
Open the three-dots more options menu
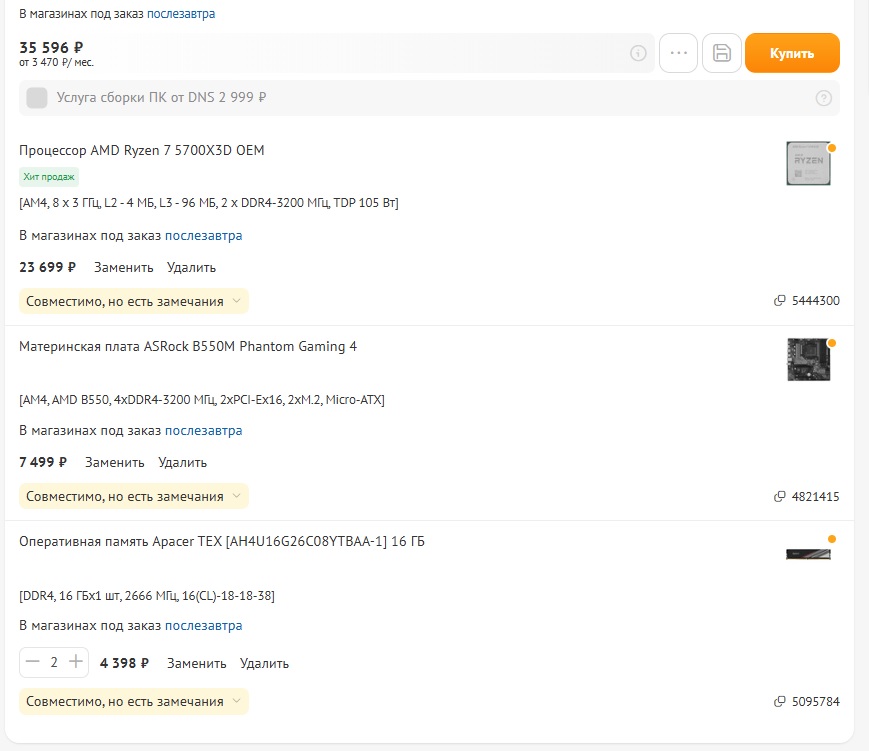pyautogui.click(x=678, y=53)
